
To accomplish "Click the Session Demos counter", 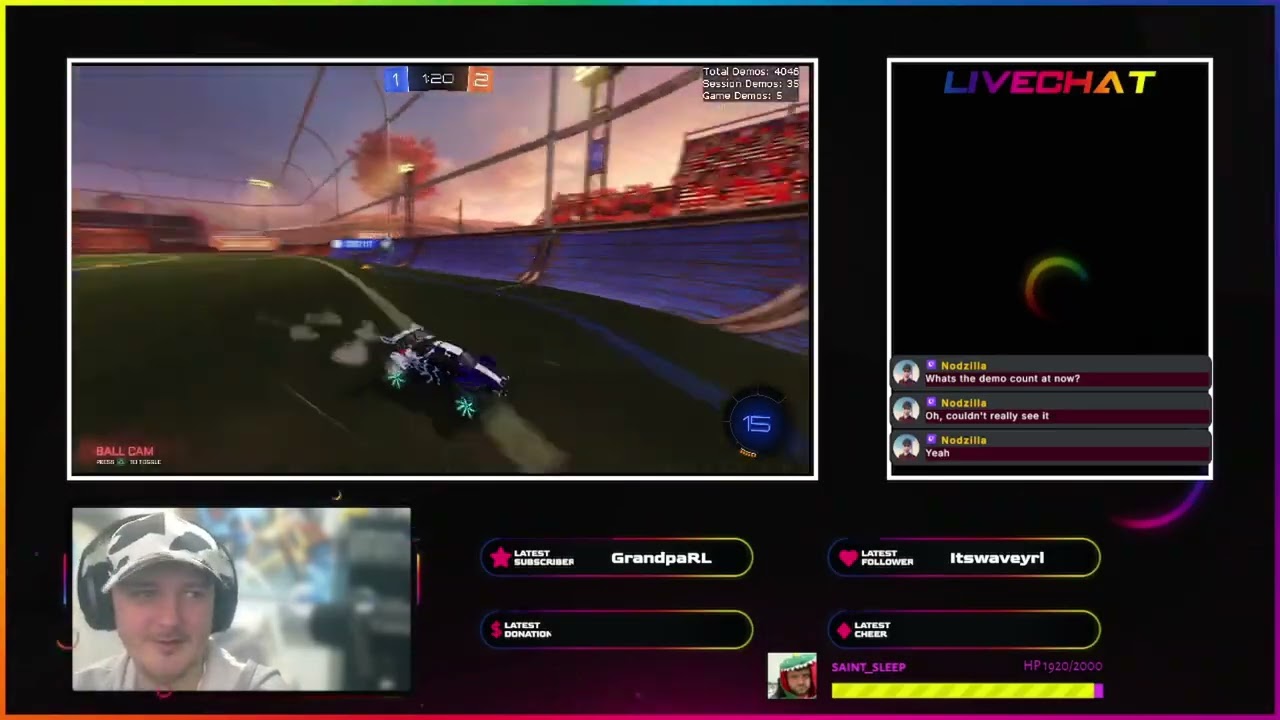I will click(x=750, y=84).
